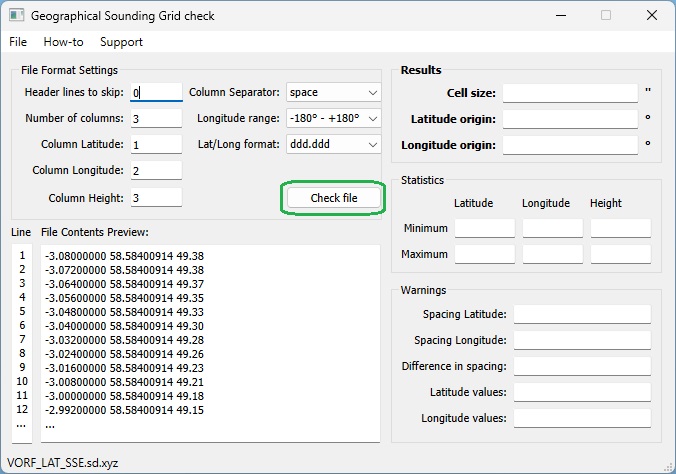
Task: Select the Maximum Height statistics box
Action: tap(620, 254)
